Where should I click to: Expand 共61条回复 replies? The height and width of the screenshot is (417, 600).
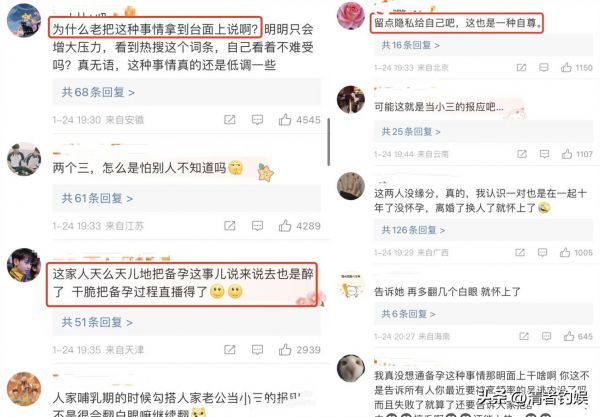click(97, 198)
